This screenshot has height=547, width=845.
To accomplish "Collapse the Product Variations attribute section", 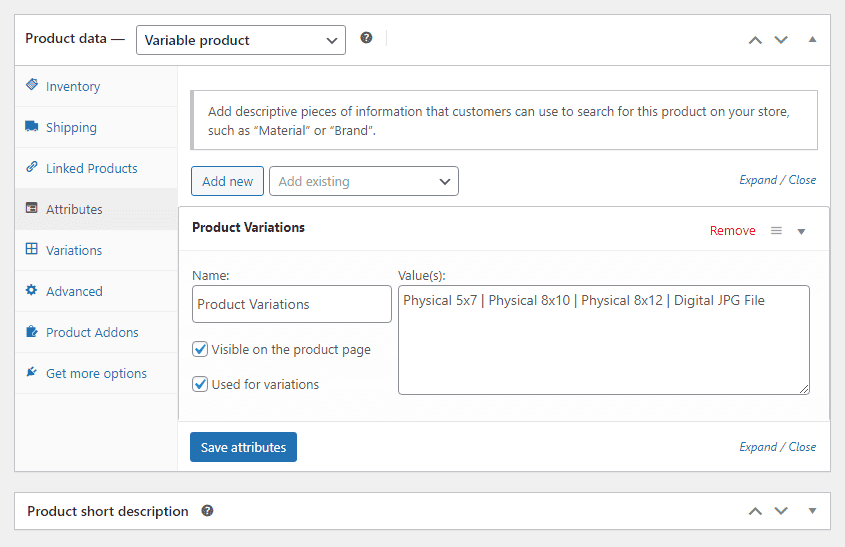I will click(x=801, y=231).
